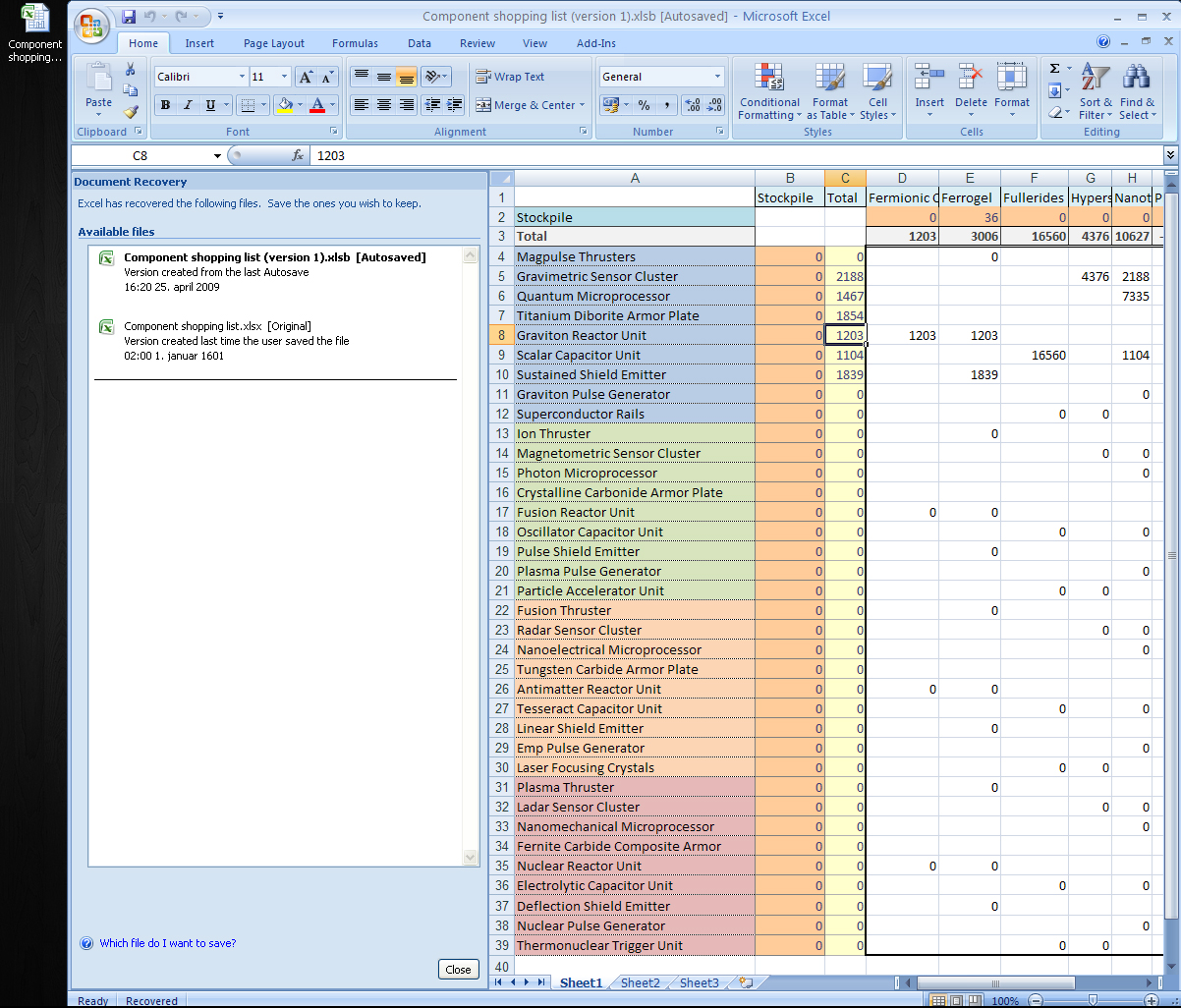This screenshot has height=1008, width=1181.
Task: Switch to the Formulas ribbon tab
Action: (x=355, y=43)
